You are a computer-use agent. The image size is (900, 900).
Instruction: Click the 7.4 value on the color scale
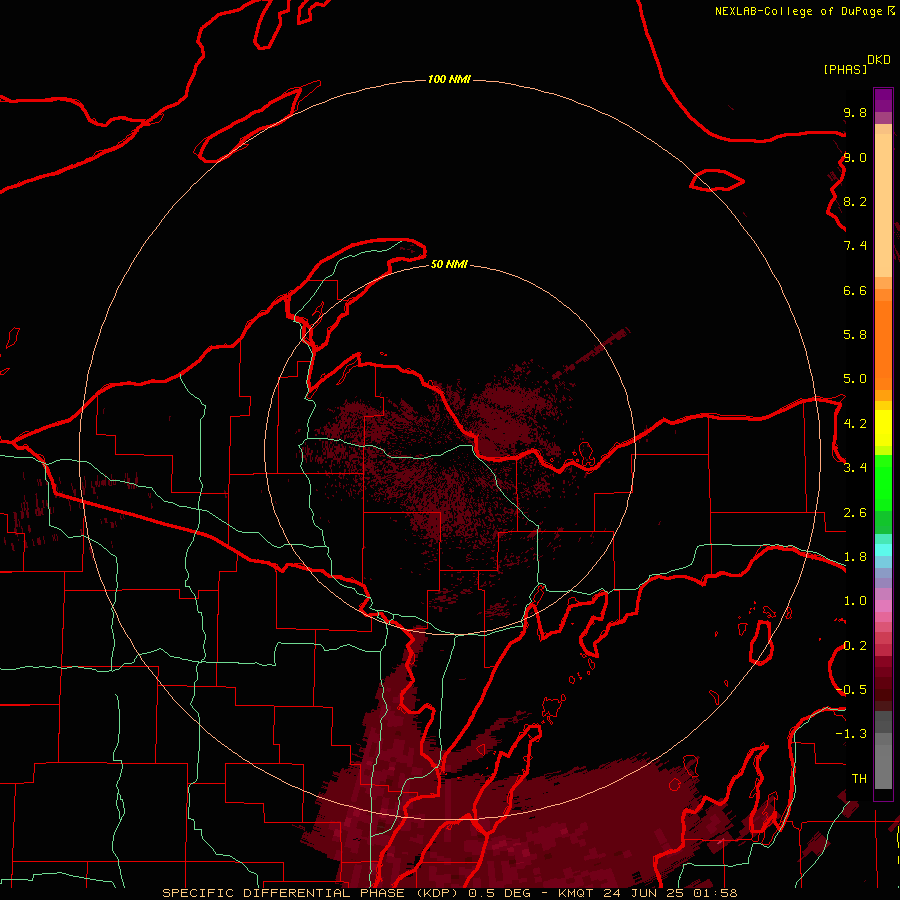pyautogui.click(x=855, y=246)
